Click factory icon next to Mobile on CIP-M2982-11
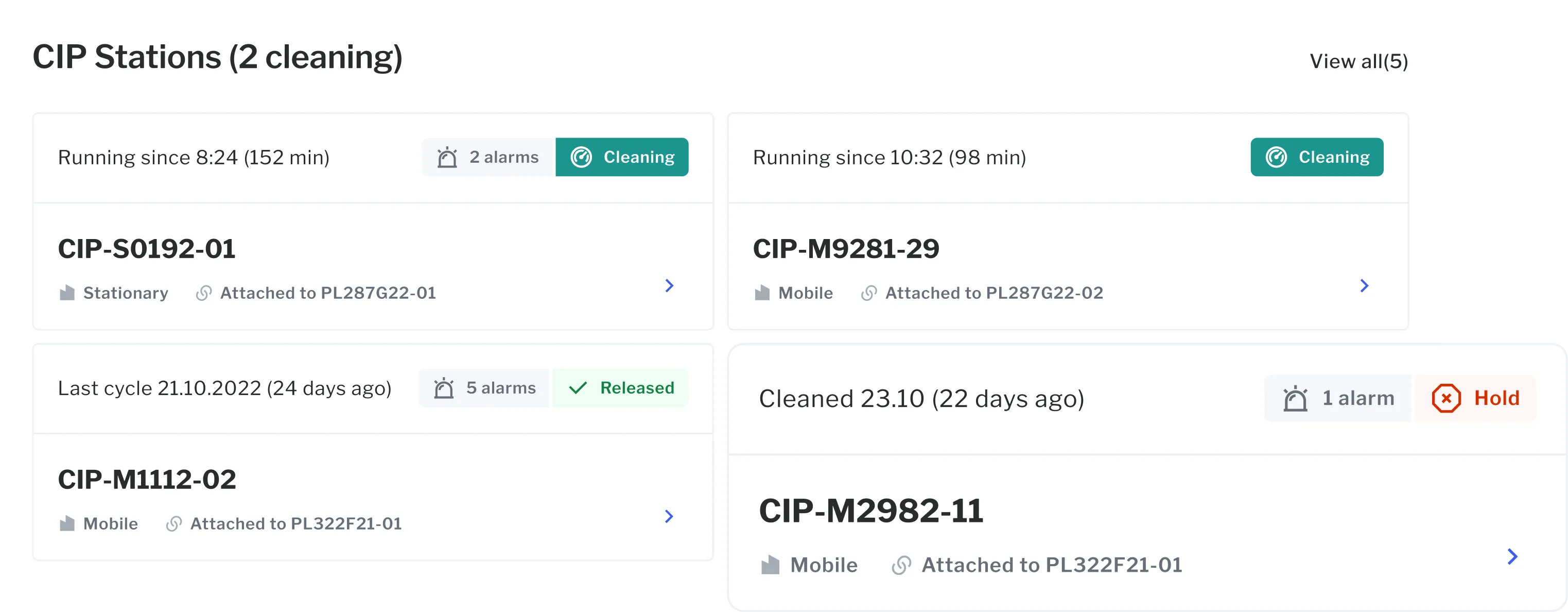 (x=770, y=565)
